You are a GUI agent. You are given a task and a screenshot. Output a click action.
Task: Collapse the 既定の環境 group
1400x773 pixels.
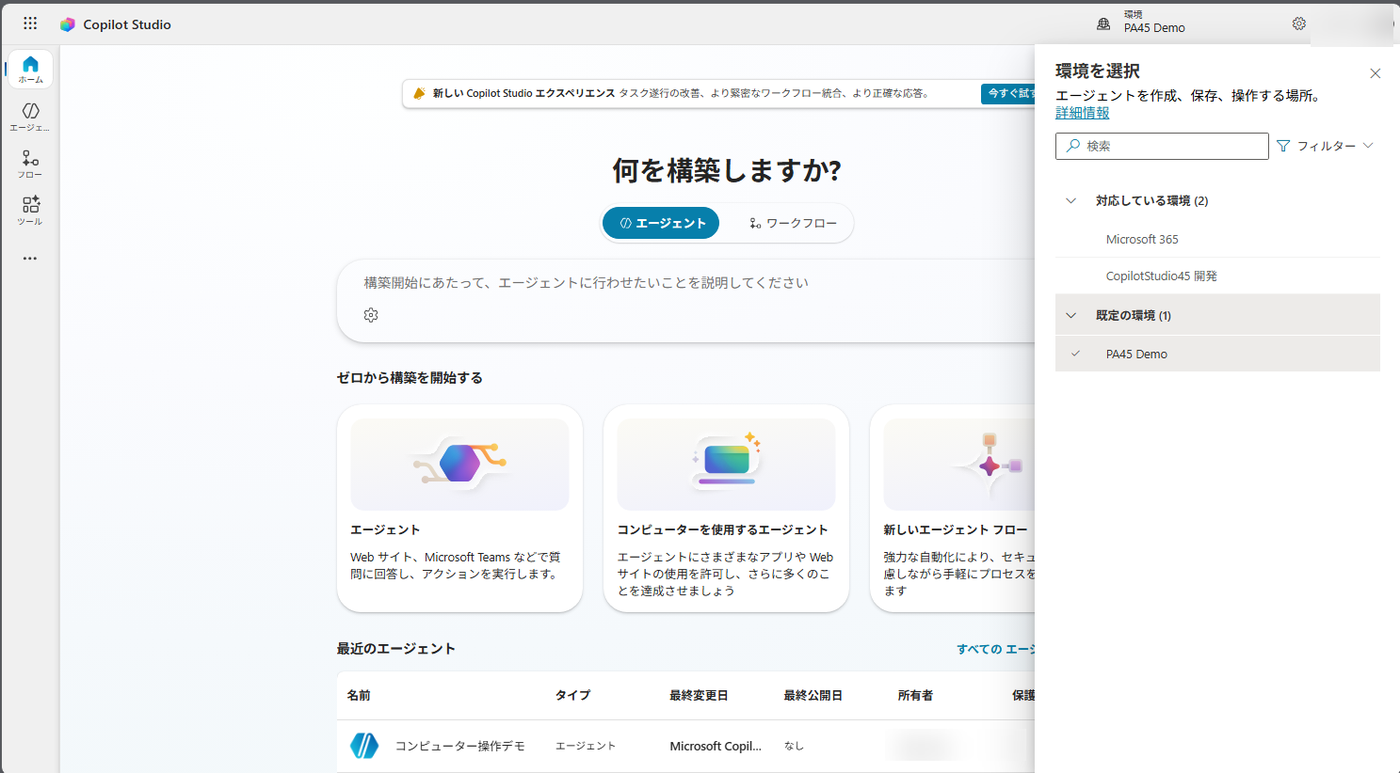pos(1071,316)
